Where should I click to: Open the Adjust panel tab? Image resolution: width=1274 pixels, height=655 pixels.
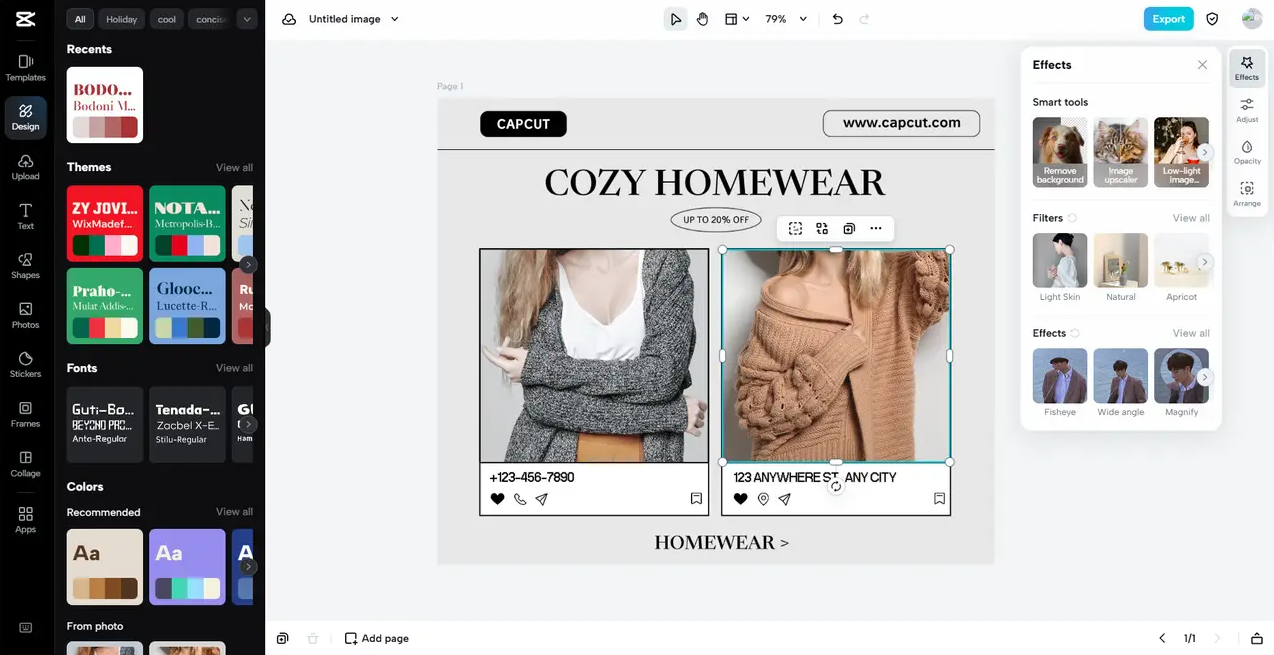(x=1247, y=110)
